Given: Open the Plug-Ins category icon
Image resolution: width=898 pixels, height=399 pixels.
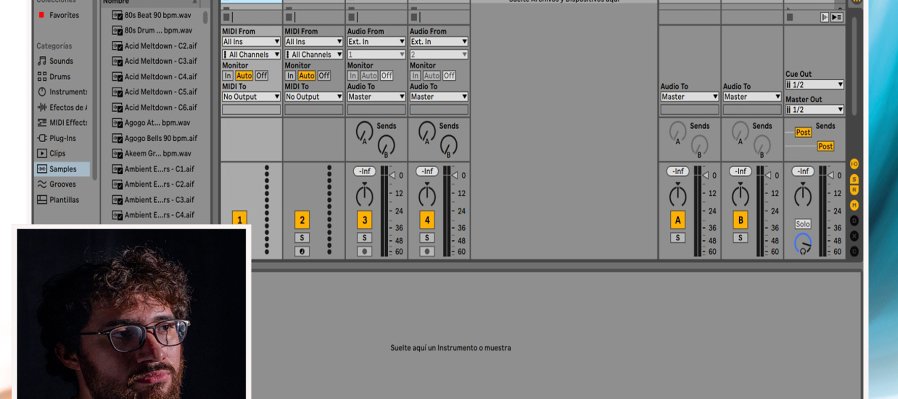Looking at the screenshot, I should (x=42, y=139).
